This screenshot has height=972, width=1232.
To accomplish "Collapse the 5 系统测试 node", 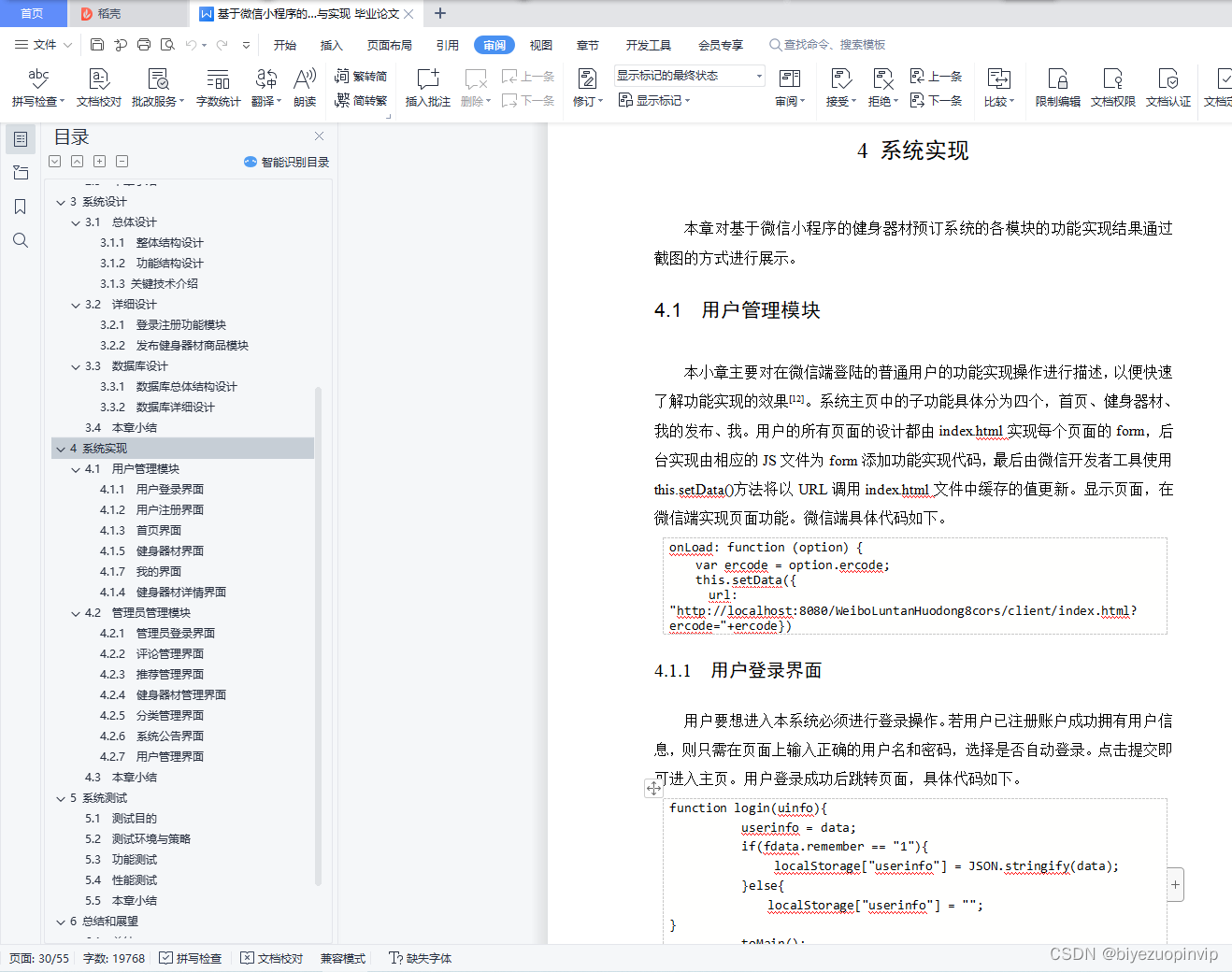I will 61,798.
